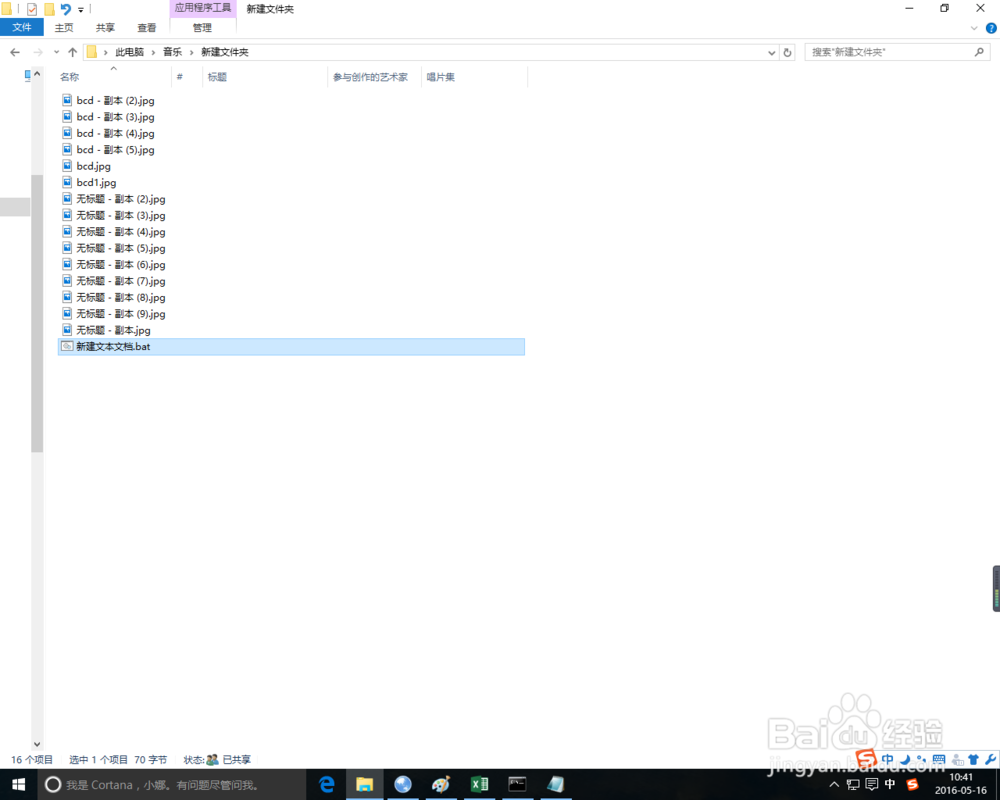Image resolution: width=1000 pixels, height=800 pixels.
Task: Click the 新建文本文档.bat file icon
Action: [67, 347]
